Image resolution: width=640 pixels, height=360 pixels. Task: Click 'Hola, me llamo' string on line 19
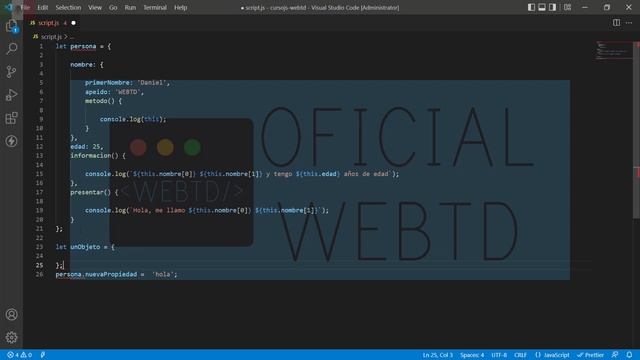(158, 211)
